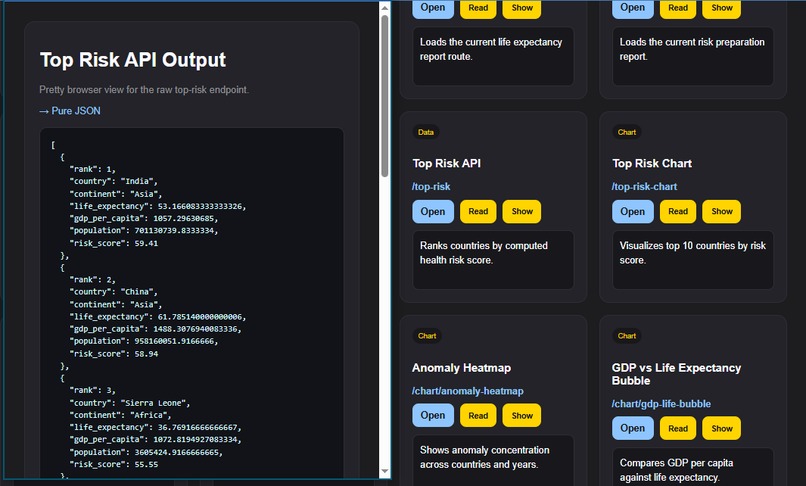The width and height of the screenshot is (806, 486).
Task: Click Read on the life expectancy report card
Action: pos(478,8)
